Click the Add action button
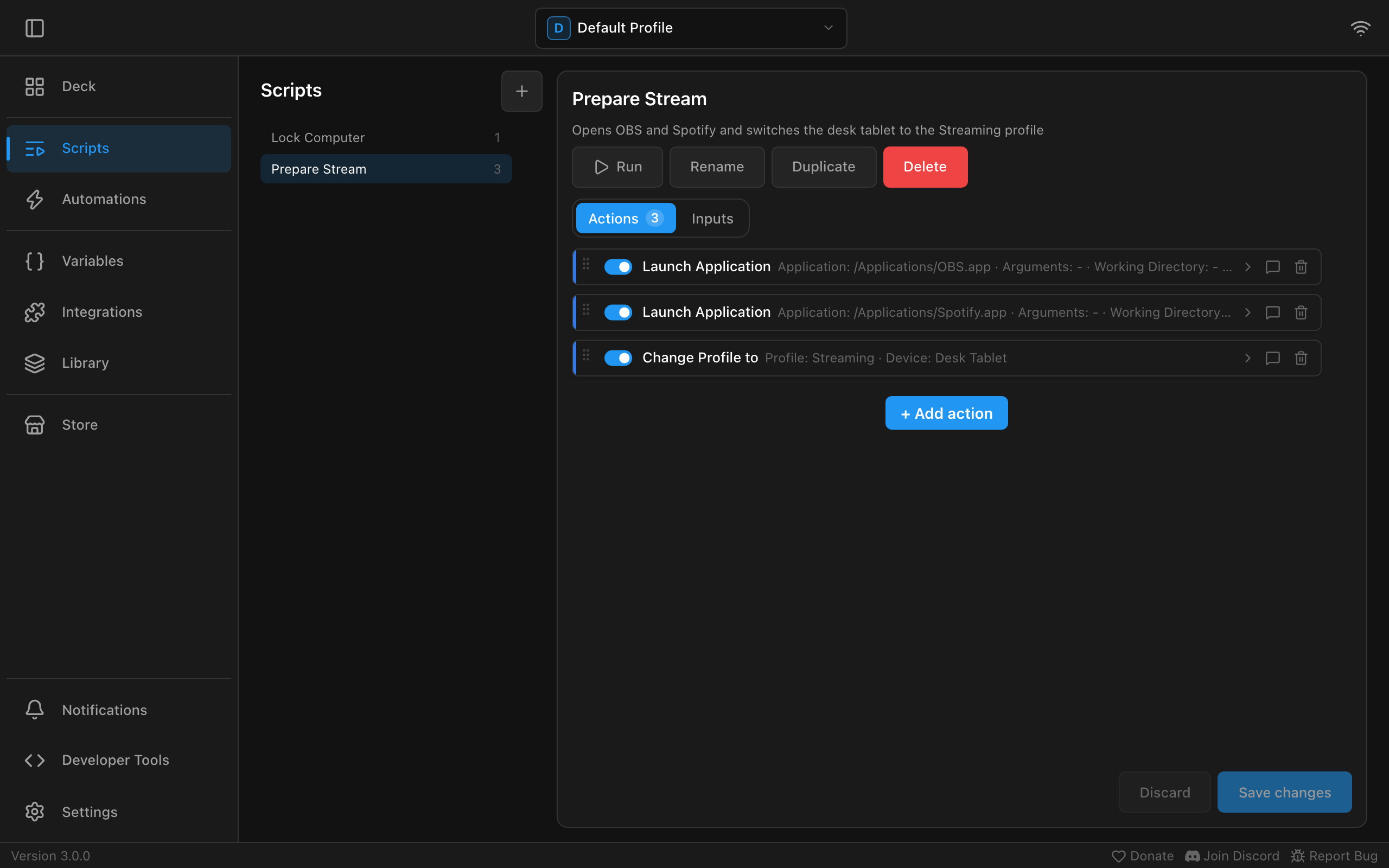Viewport: 1389px width, 868px height. coord(946,413)
